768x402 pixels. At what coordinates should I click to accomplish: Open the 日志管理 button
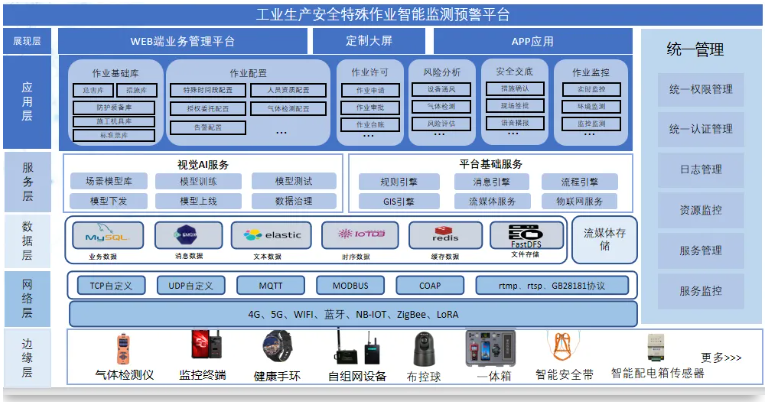(700, 170)
